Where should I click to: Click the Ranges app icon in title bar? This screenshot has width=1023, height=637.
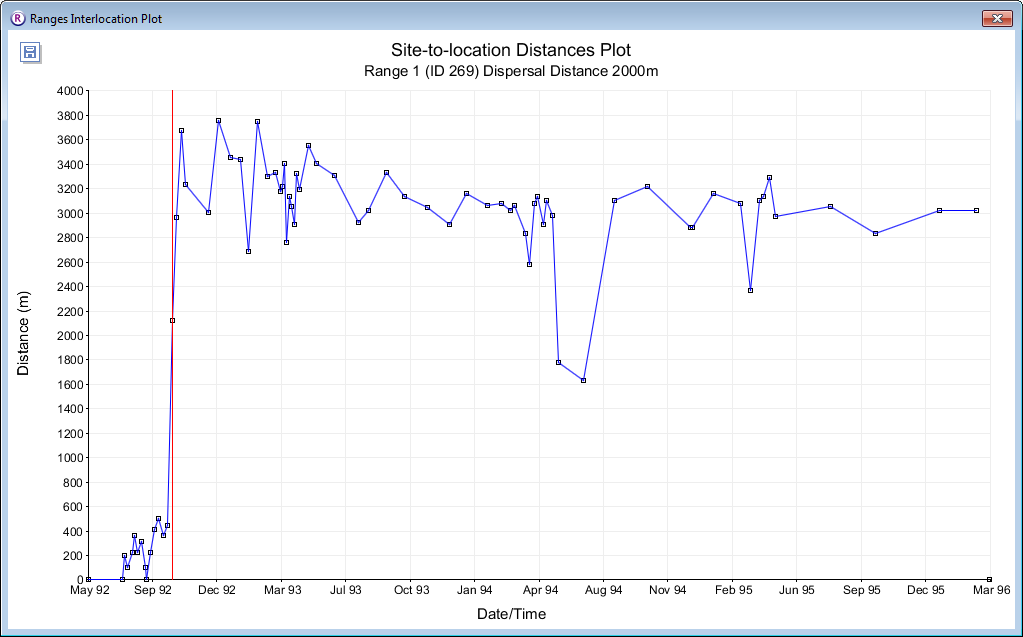16,18
